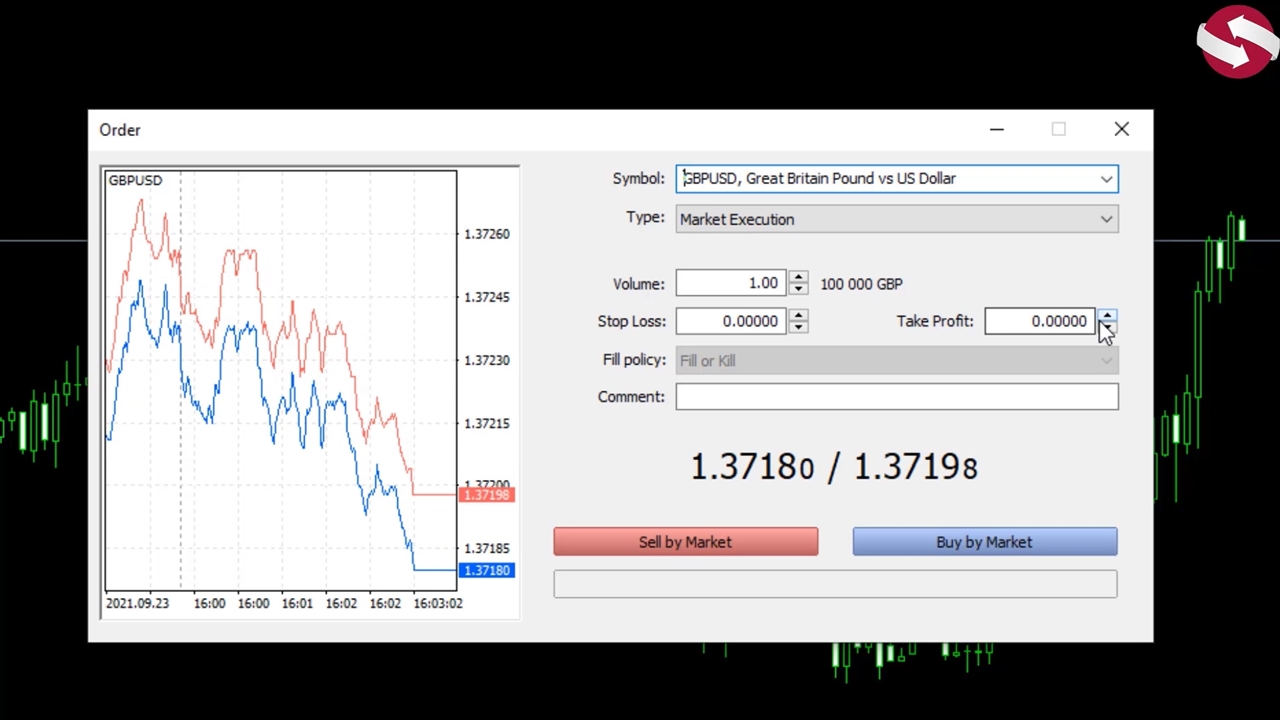Click the Stop Loss value field
The width and height of the screenshot is (1280, 720).
pyautogui.click(x=730, y=321)
